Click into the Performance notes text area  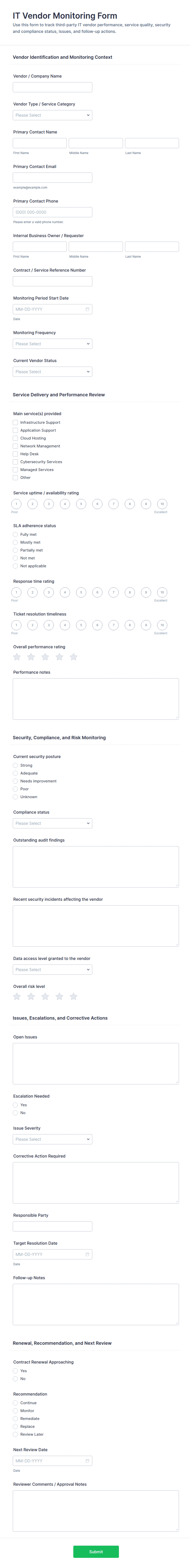pos(96,699)
